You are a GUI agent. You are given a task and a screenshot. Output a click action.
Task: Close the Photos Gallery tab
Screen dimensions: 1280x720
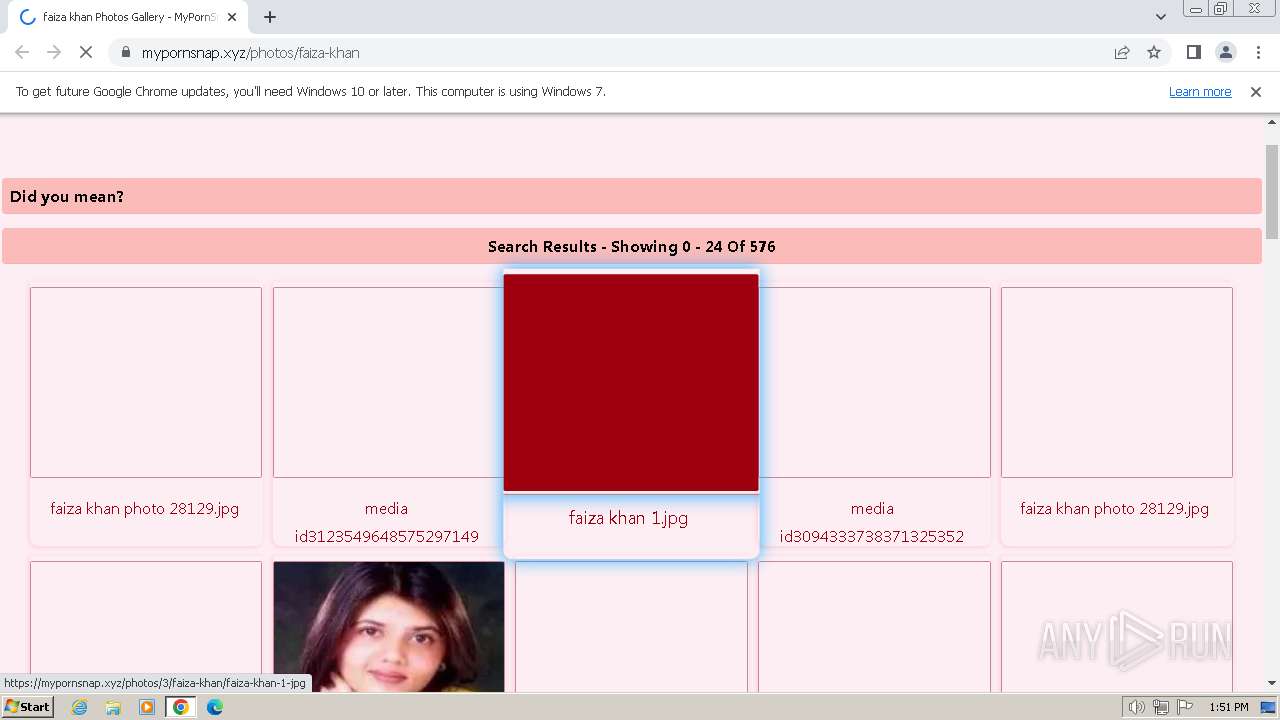click(231, 17)
